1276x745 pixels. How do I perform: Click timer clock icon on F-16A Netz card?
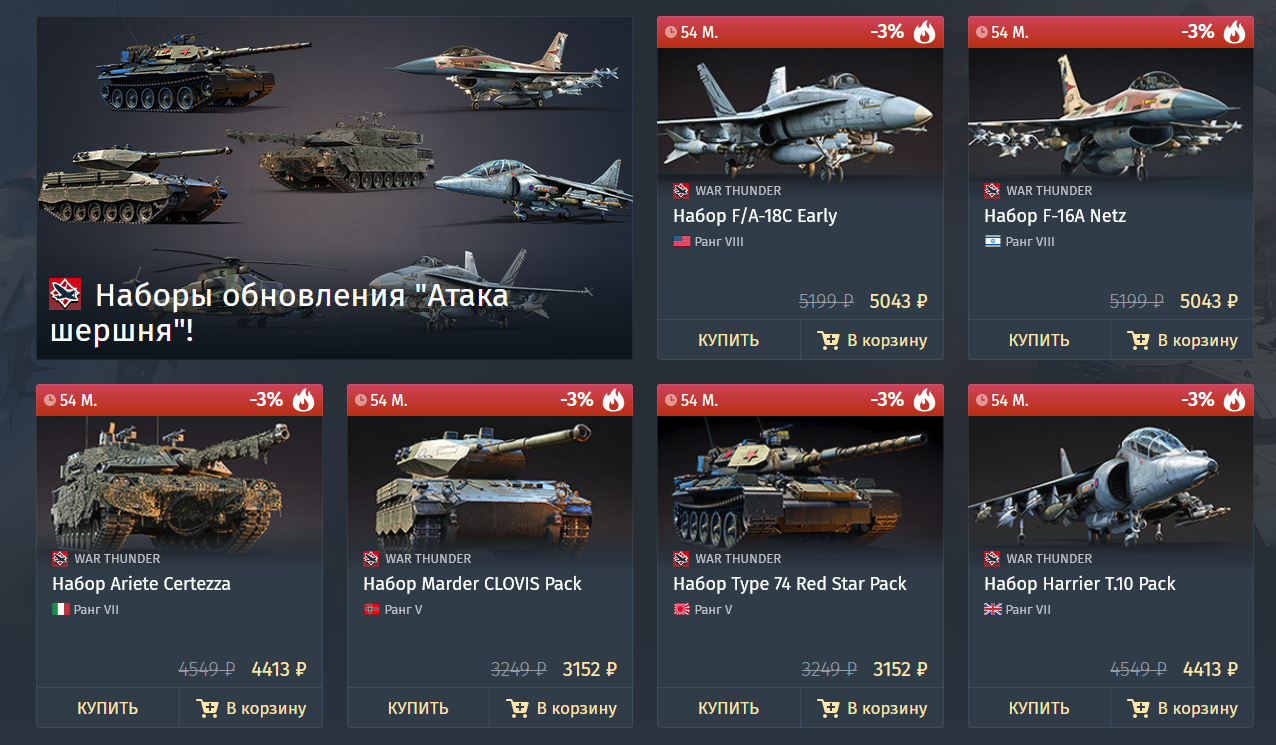click(982, 32)
